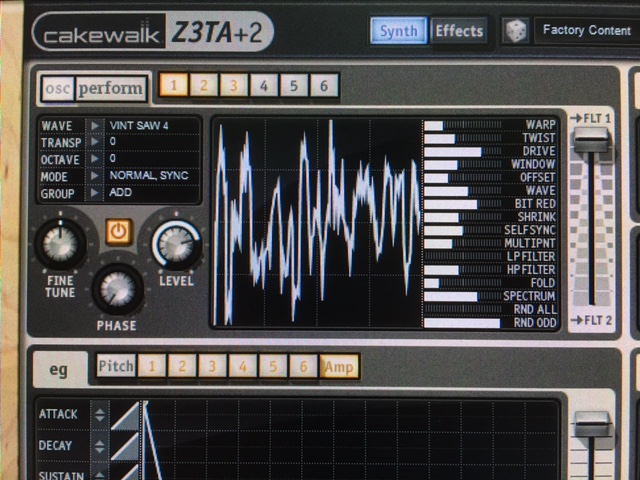Adjust the LP FILTER shaper bar
The height and width of the screenshot is (480, 640).
click(x=462, y=257)
